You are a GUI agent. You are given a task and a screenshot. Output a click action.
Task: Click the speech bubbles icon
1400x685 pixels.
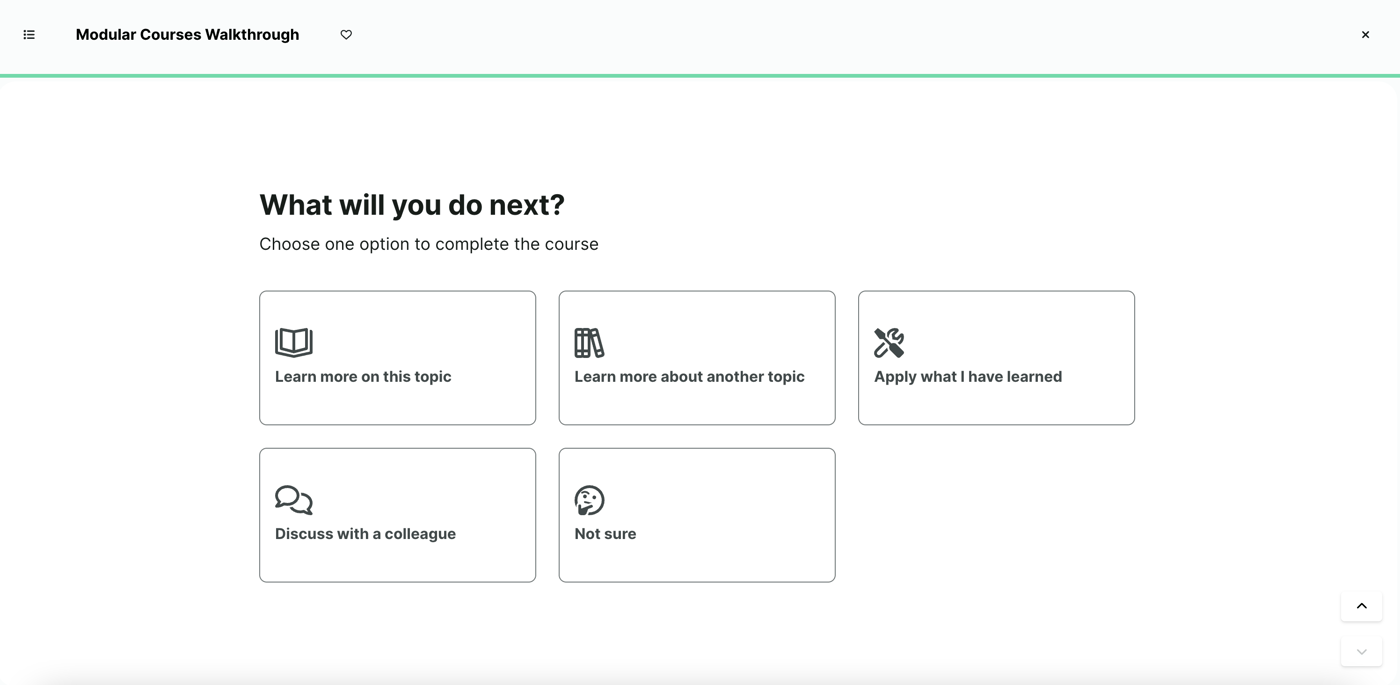click(293, 500)
